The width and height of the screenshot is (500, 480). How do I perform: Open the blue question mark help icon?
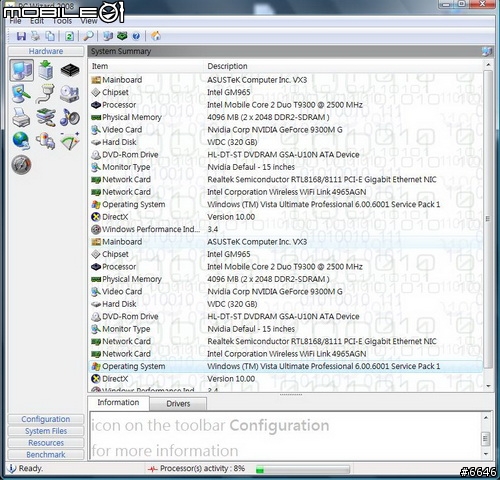click(136, 36)
